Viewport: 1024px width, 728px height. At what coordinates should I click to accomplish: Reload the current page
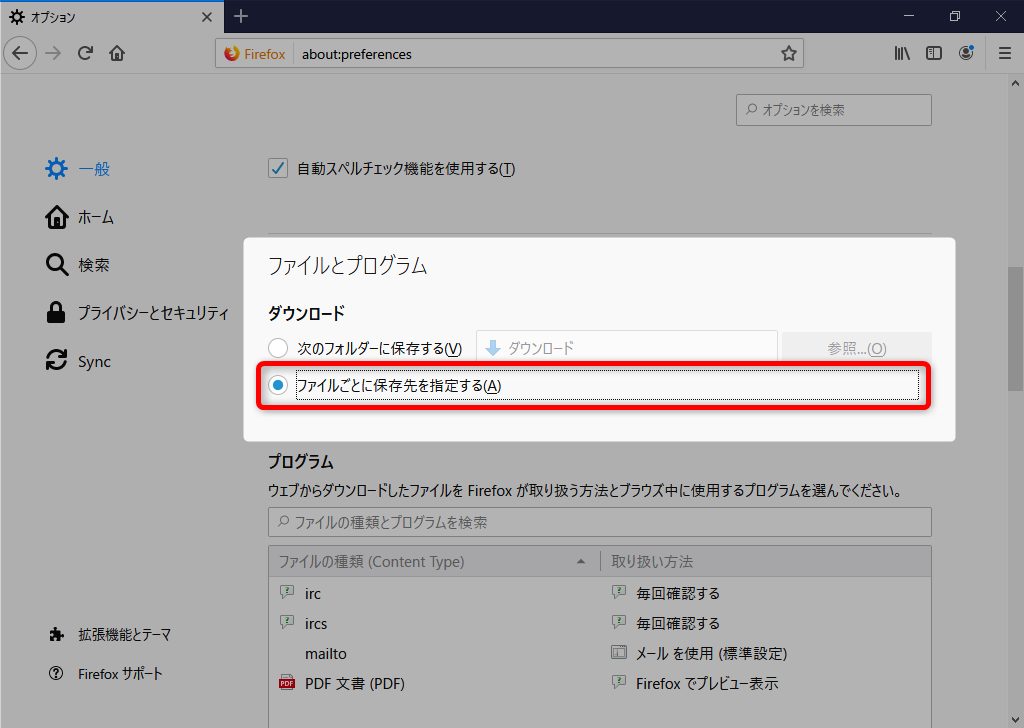85,53
